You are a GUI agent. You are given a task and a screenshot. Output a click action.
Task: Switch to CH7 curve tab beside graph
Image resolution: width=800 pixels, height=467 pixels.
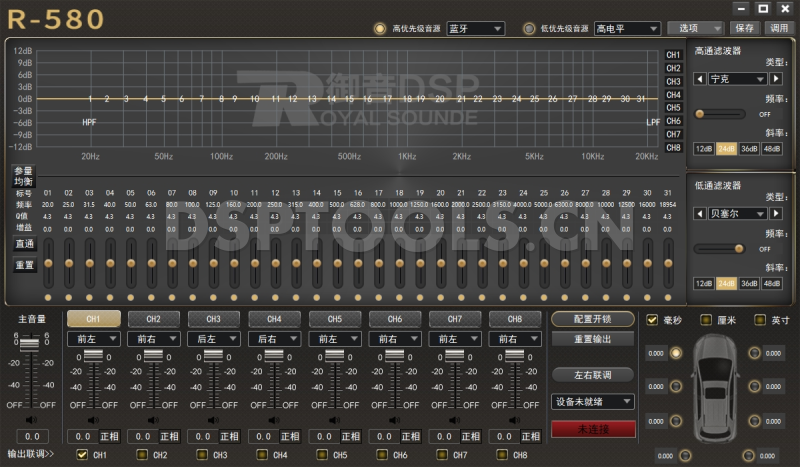click(x=673, y=134)
